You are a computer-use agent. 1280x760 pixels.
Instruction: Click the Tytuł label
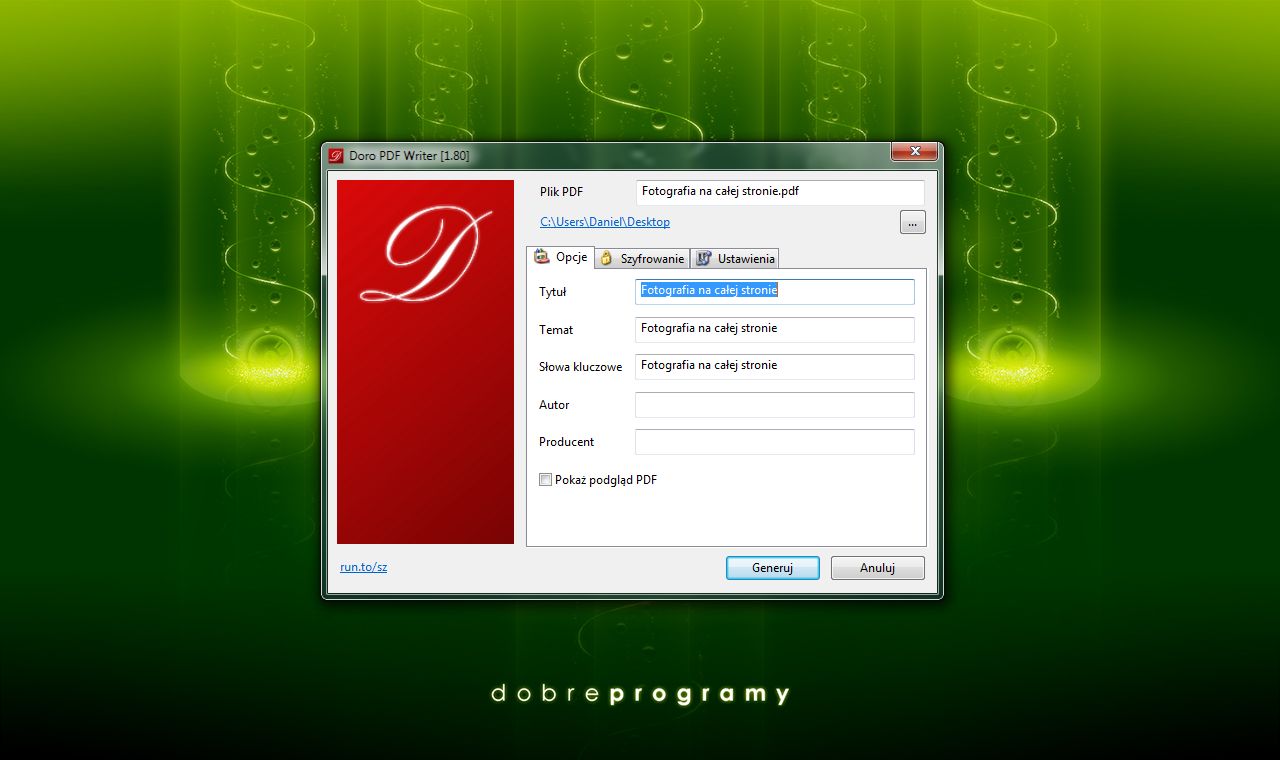click(552, 292)
